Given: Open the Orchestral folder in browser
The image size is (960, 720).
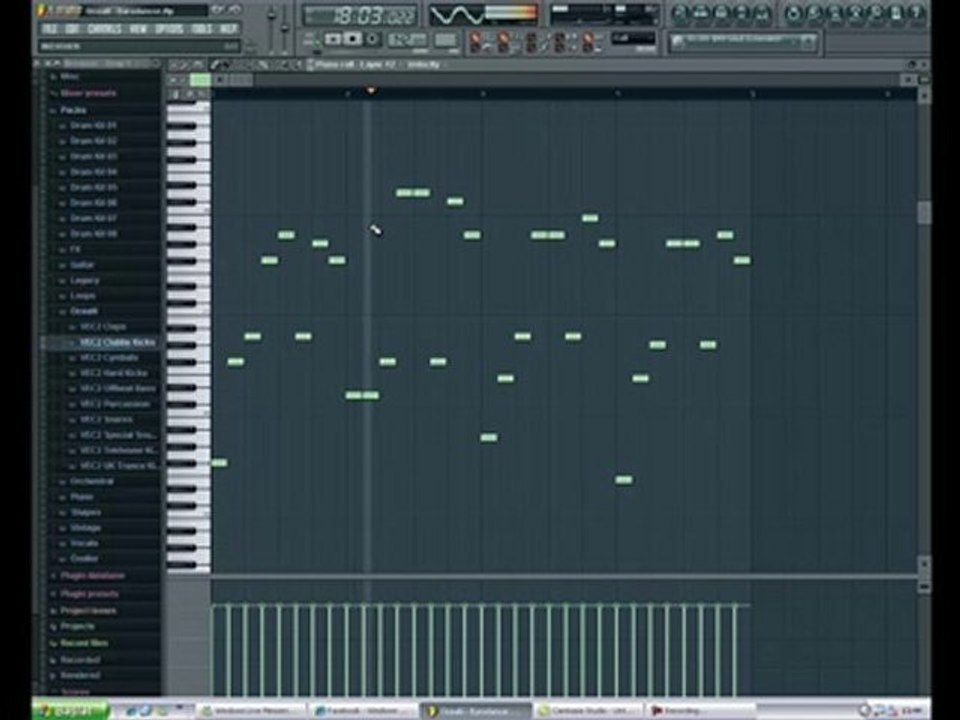Looking at the screenshot, I should (91, 481).
